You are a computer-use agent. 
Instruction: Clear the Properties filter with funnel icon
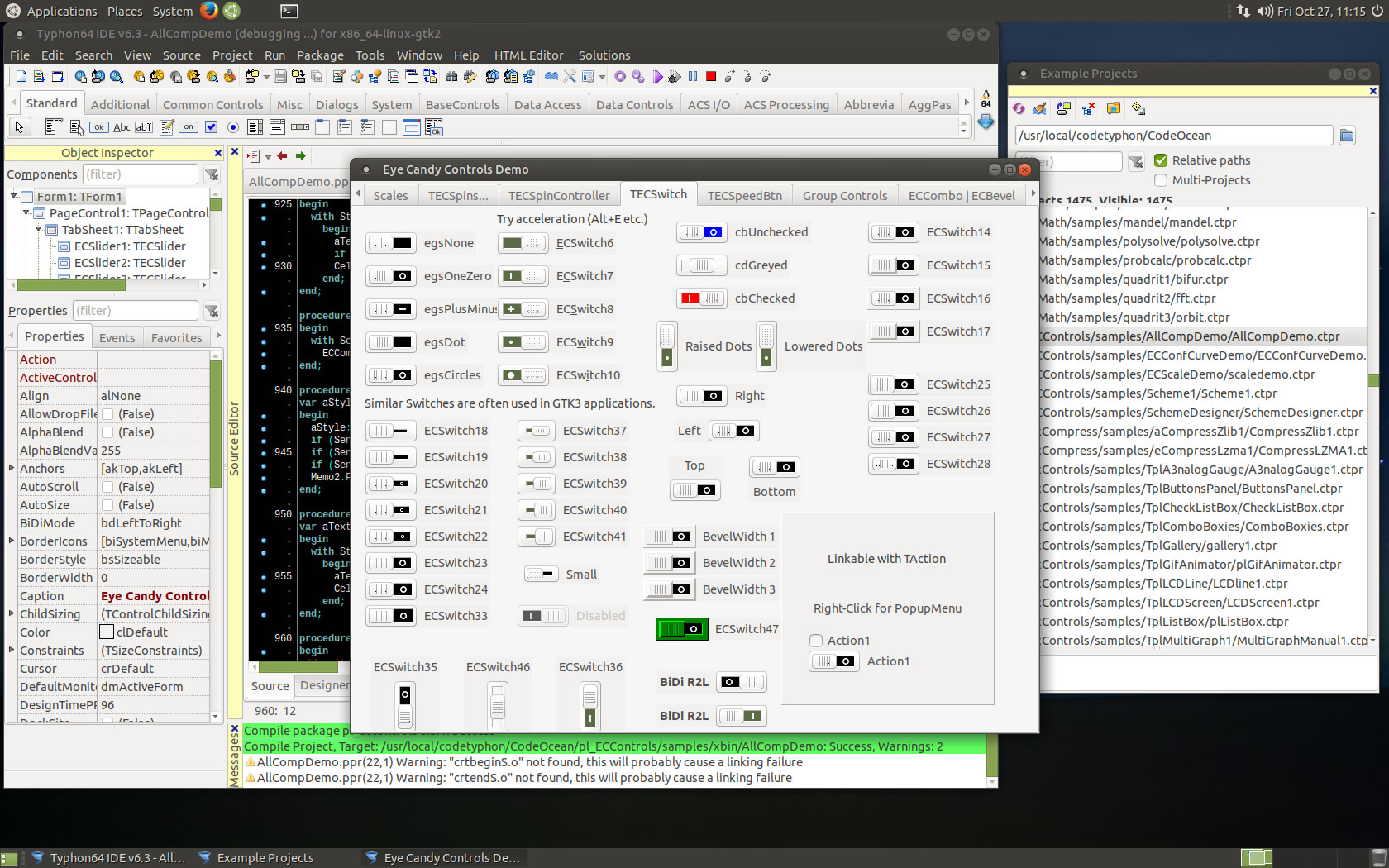pos(212,311)
